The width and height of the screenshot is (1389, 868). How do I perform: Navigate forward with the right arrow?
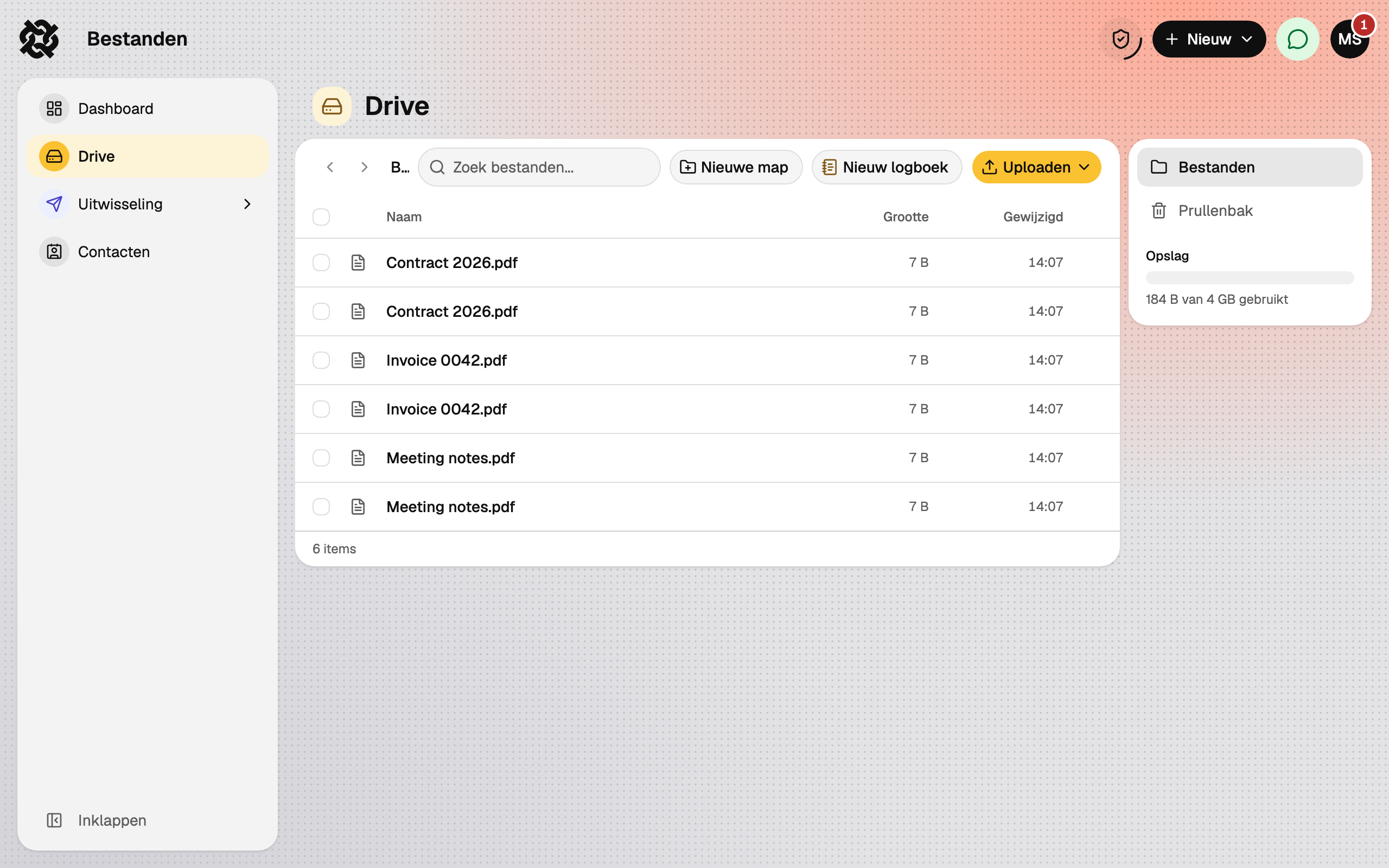[364, 167]
